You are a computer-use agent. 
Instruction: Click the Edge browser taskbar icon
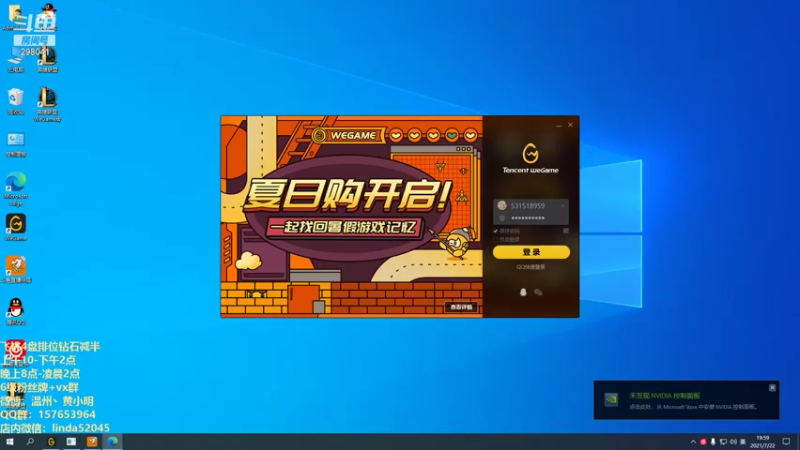pos(112,442)
